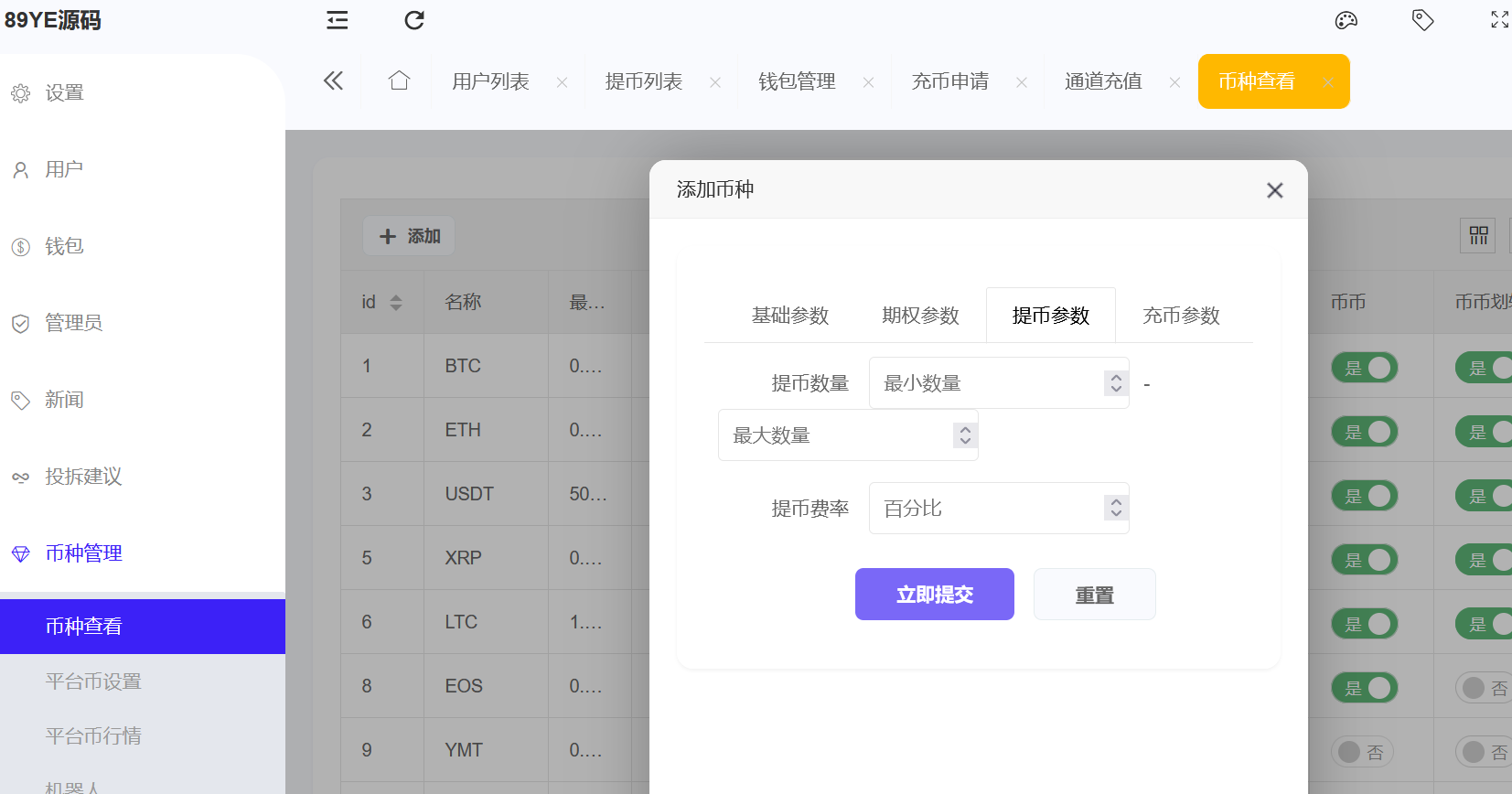1512x794 pixels.
Task: Toggle the 币币 switch for XRP
Action: coord(1364,560)
